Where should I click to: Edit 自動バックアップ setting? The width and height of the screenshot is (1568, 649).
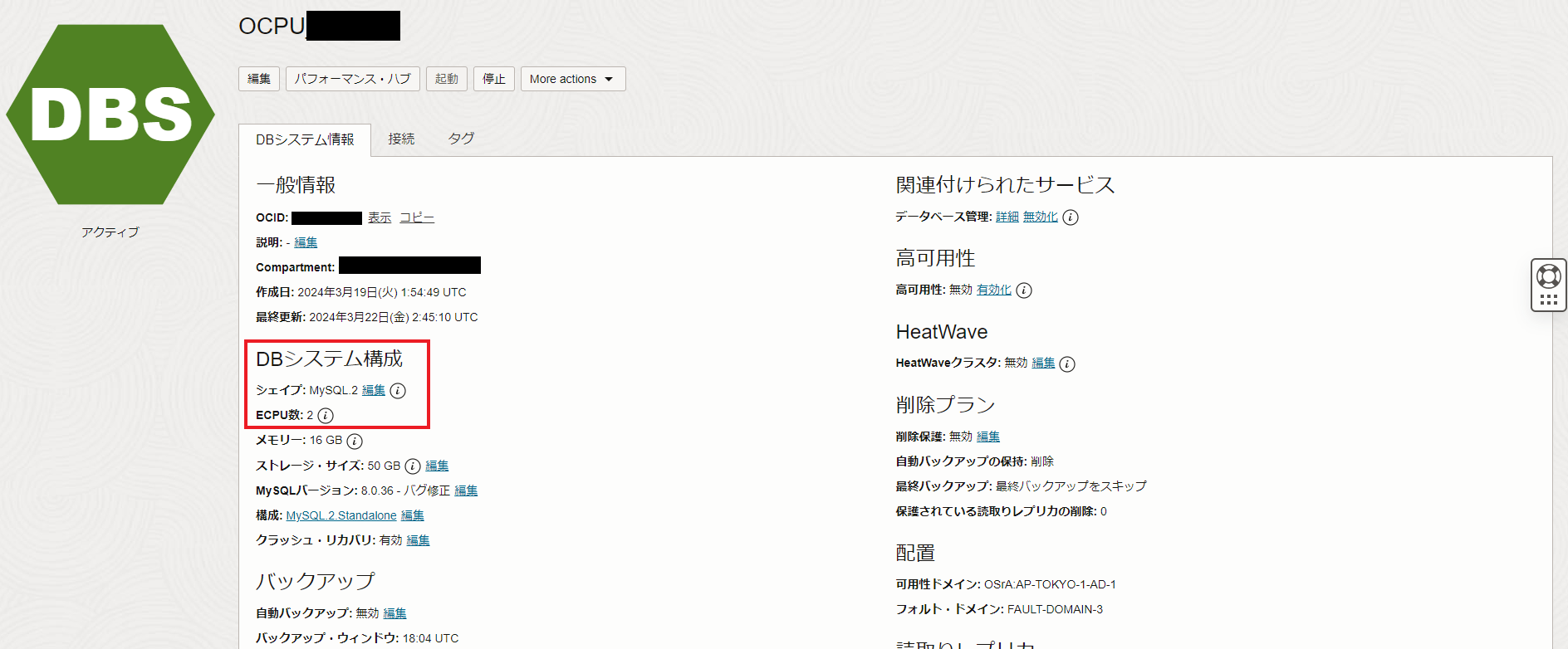coord(394,613)
